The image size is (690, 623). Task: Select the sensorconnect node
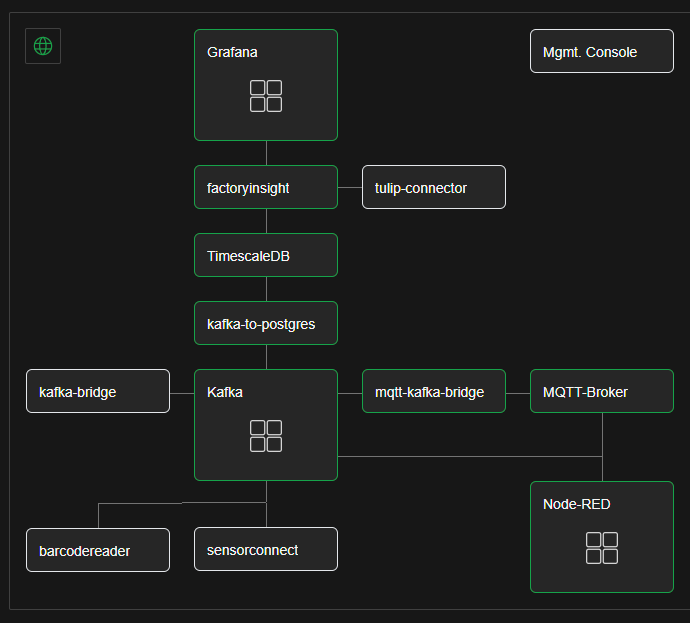point(266,549)
